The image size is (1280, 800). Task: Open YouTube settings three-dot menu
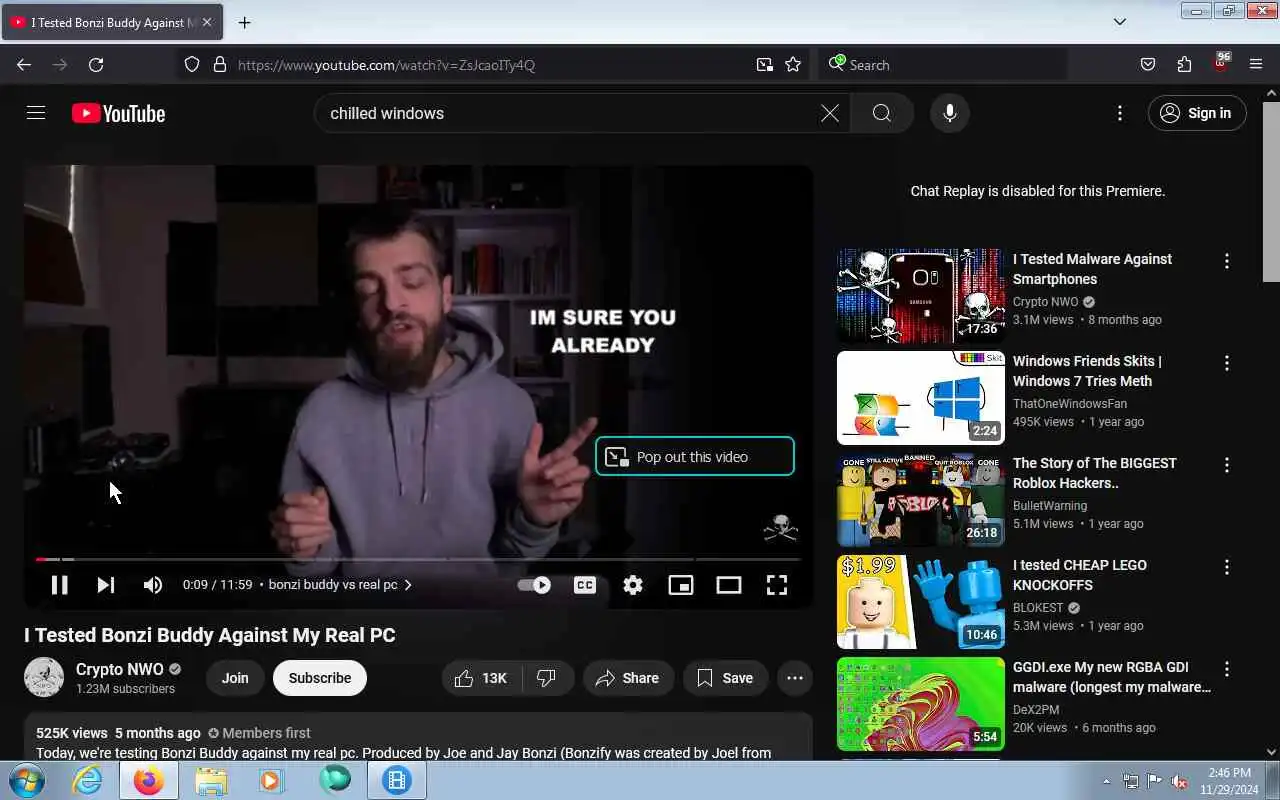pos(1120,113)
